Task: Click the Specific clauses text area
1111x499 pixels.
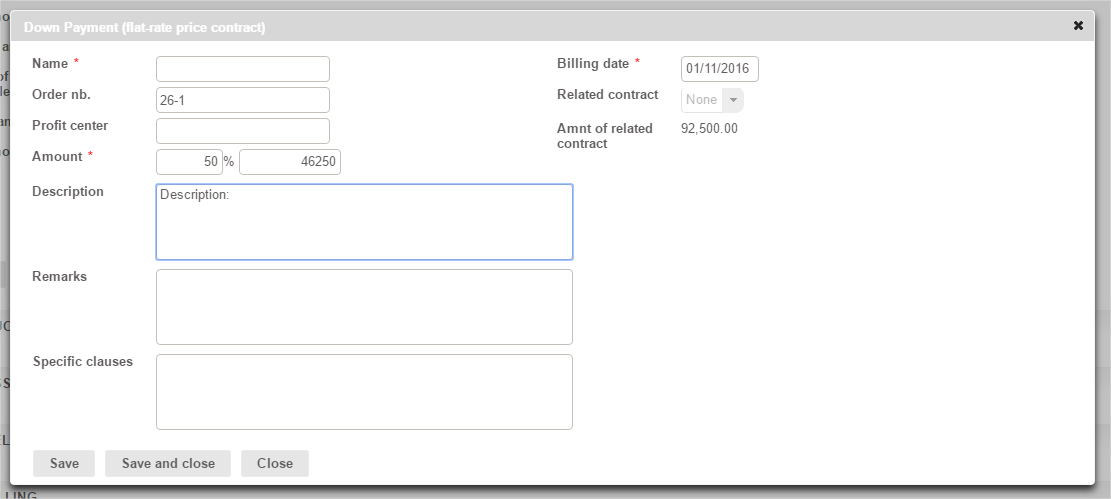Action: (x=364, y=392)
